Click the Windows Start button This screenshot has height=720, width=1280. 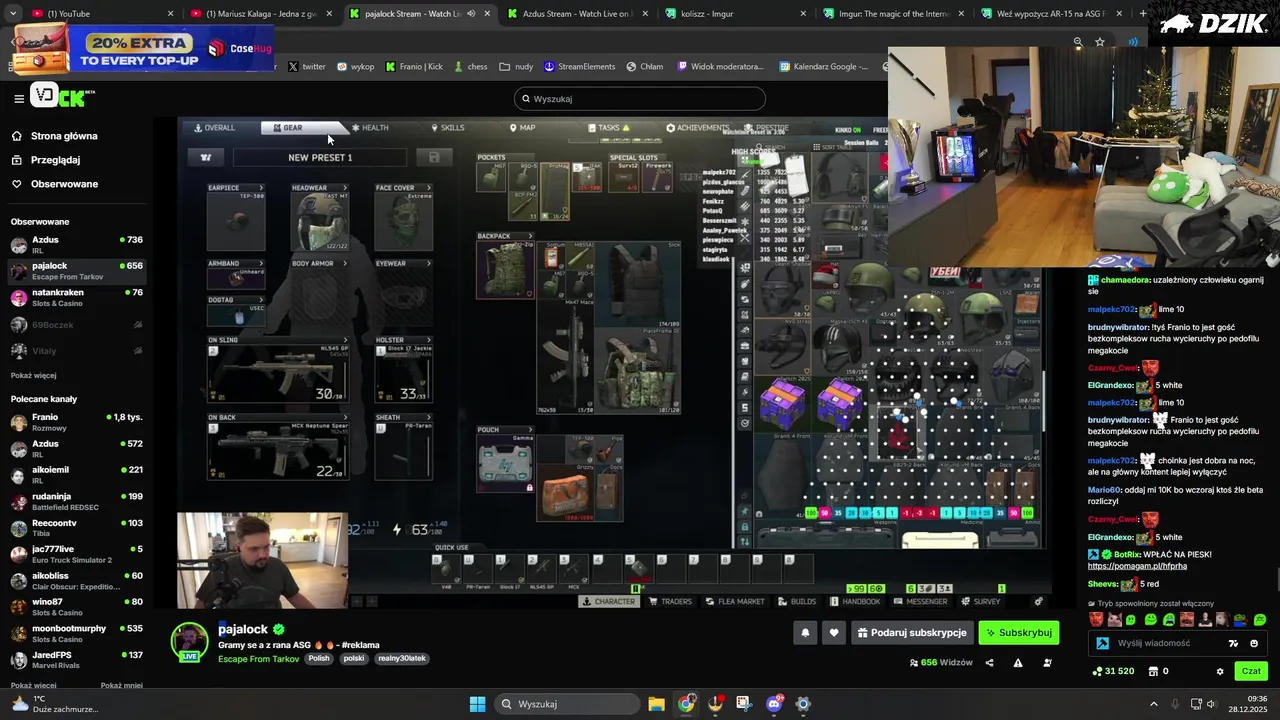tap(478, 704)
